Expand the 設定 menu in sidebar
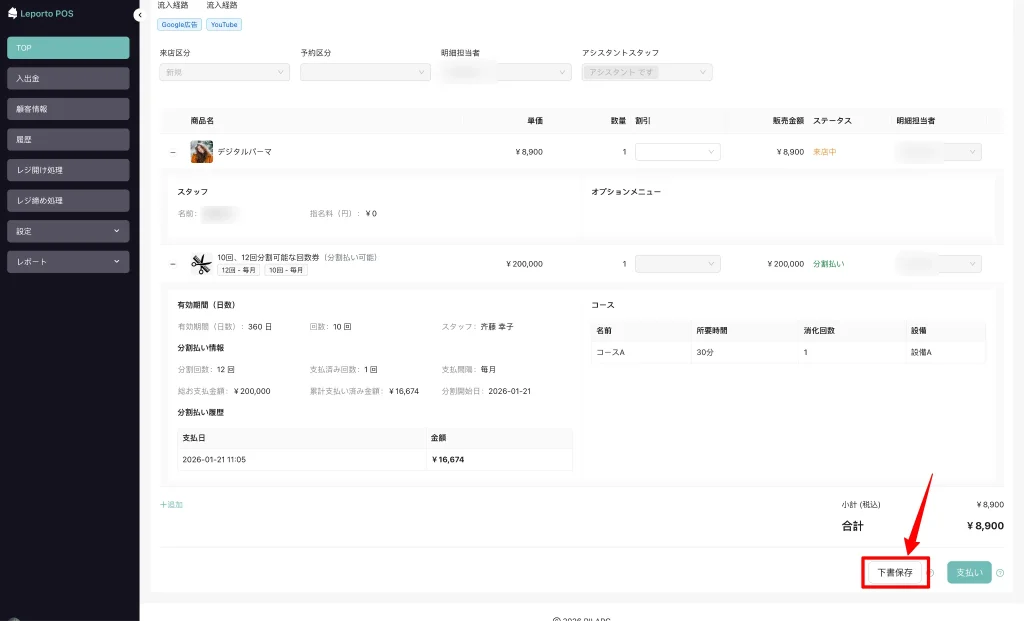Image resolution: width=1024 pixels, height=621 pixels. pos(68,231)
